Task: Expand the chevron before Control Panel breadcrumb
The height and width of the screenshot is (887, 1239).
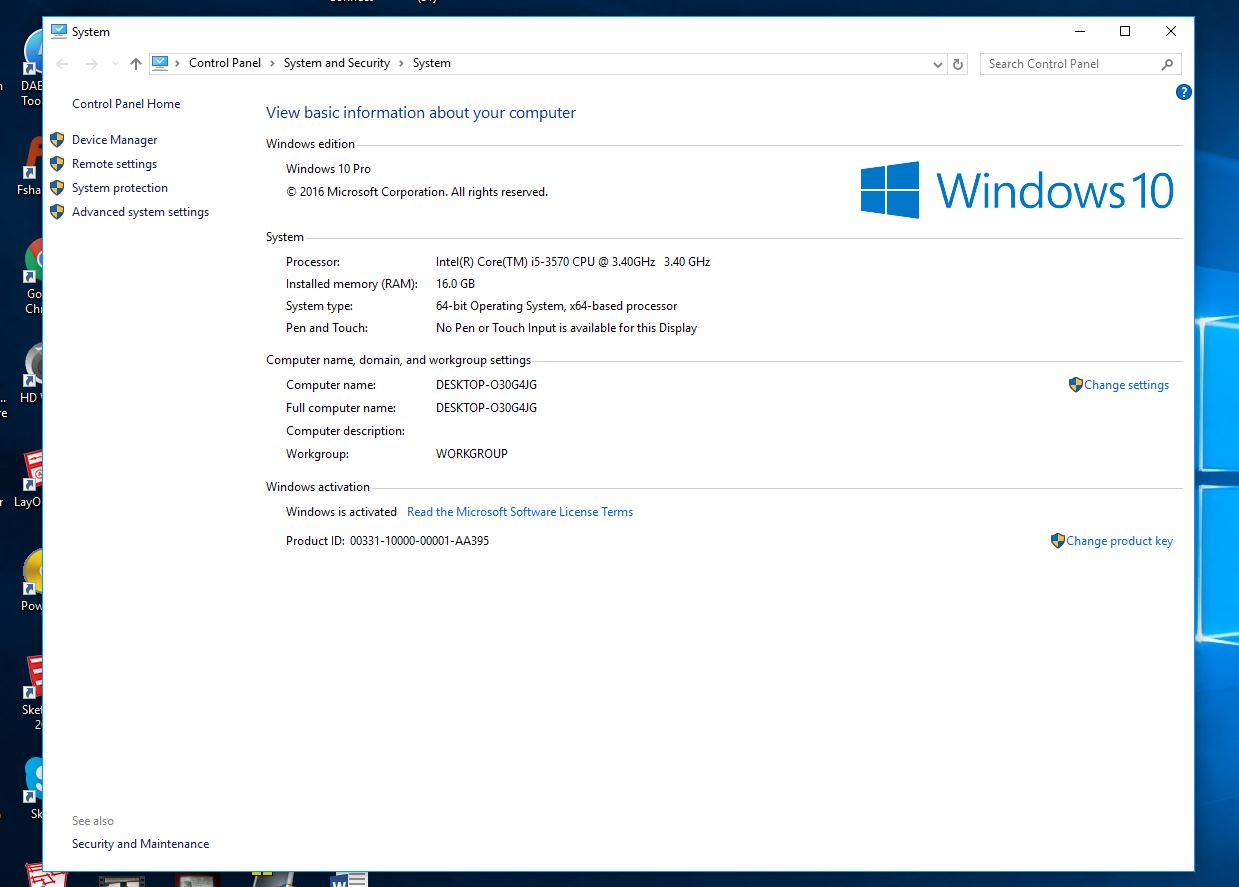Action: point(179,63)
